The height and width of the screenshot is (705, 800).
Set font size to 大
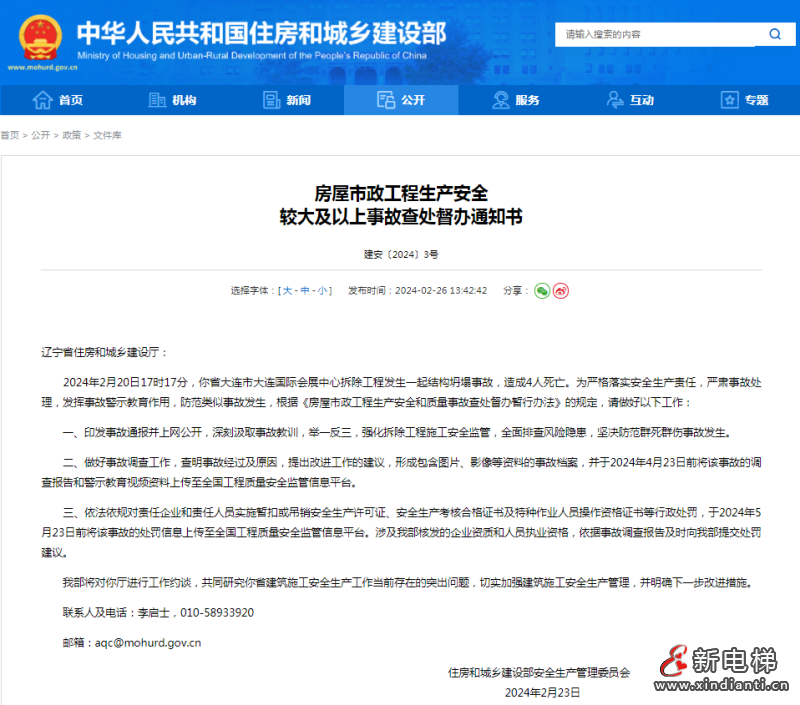tap(290, 290)
